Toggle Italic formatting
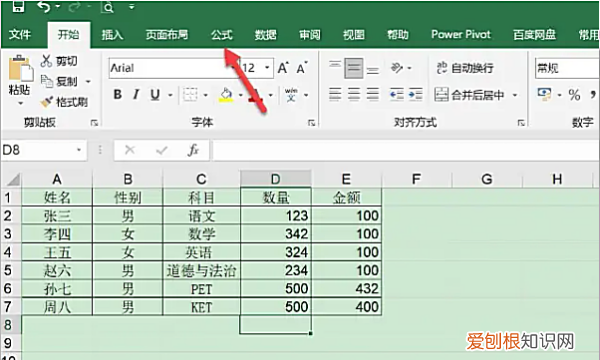Image resolution: width=600 pixels, height=360 pixels. [x=136, y=94]
